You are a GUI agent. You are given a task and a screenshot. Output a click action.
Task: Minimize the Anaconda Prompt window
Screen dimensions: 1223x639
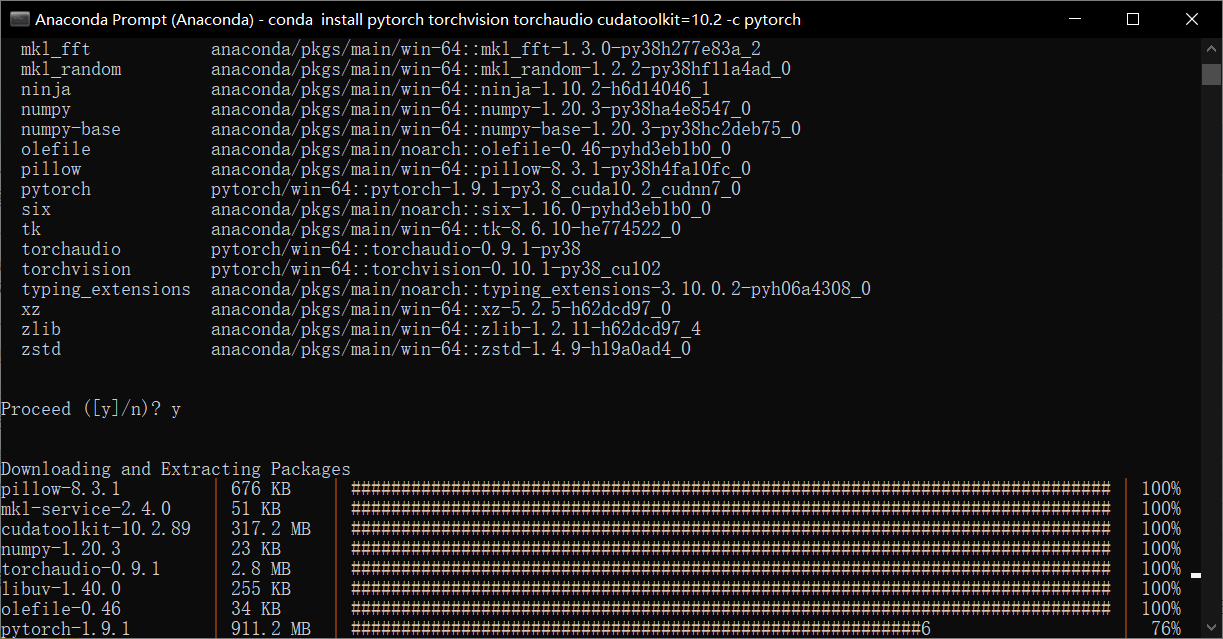1074,19
